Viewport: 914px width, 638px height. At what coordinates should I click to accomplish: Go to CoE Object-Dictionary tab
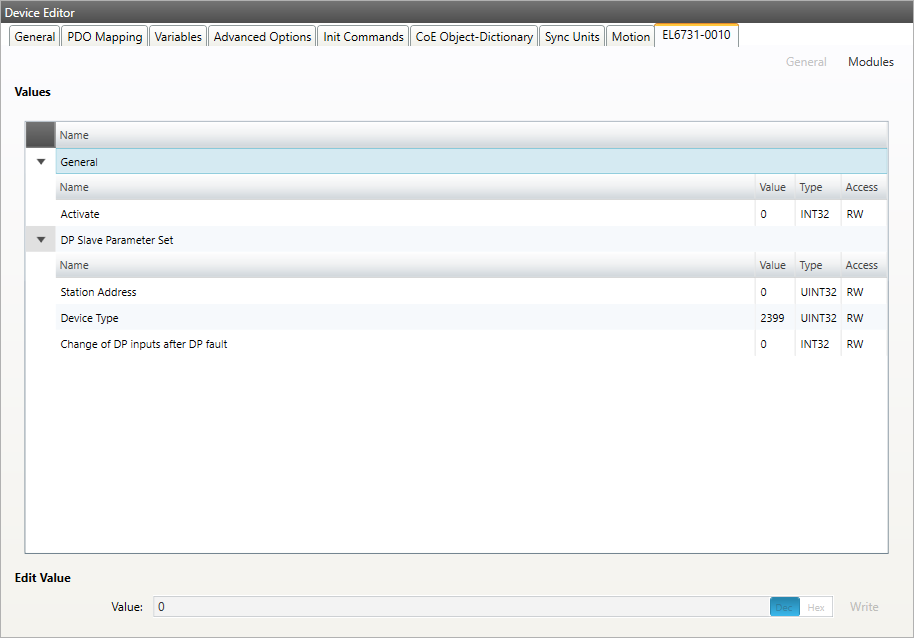pos(474,37)
